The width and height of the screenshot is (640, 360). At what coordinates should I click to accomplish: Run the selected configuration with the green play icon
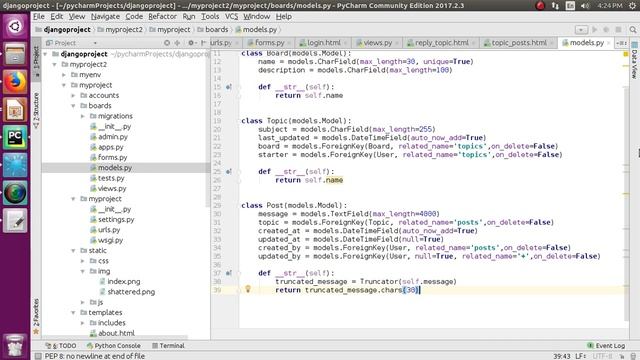(595, 29)
